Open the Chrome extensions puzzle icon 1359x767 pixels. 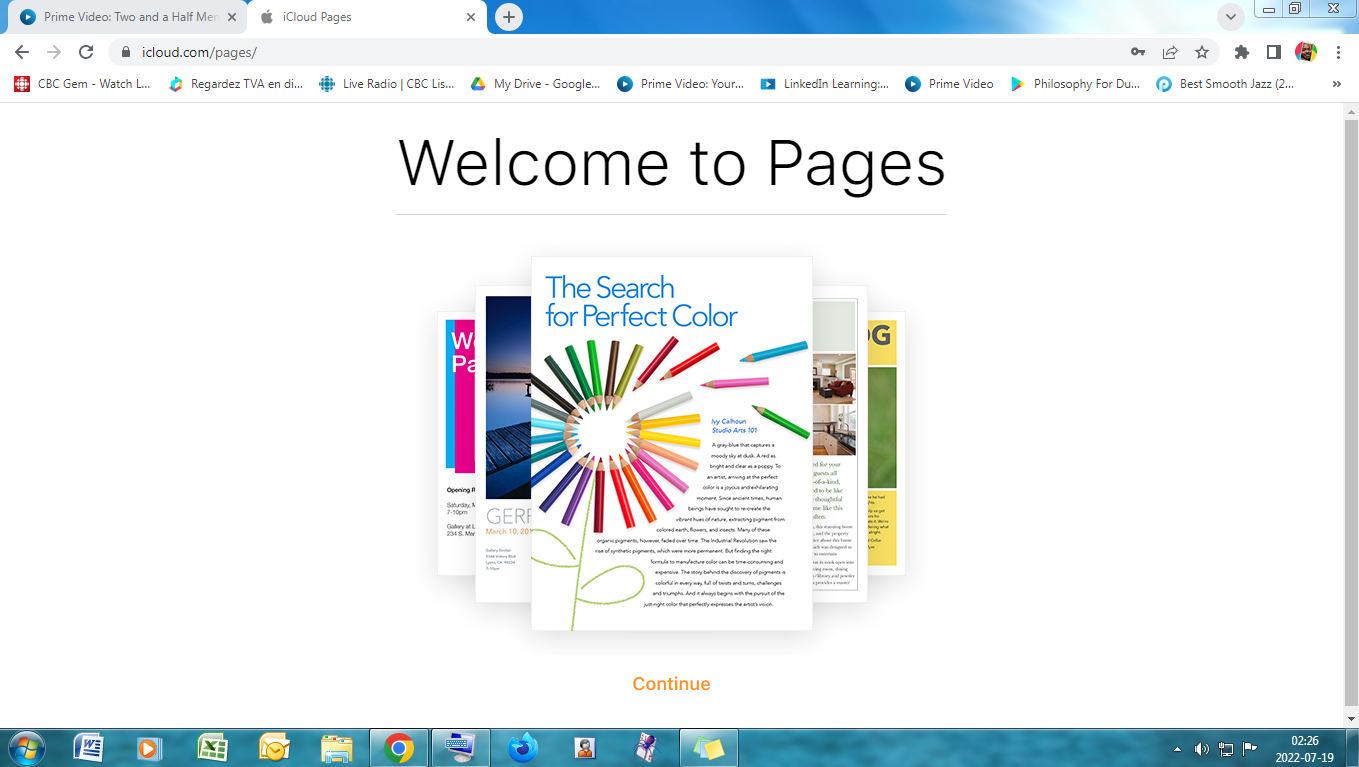tap(1242, 52)
